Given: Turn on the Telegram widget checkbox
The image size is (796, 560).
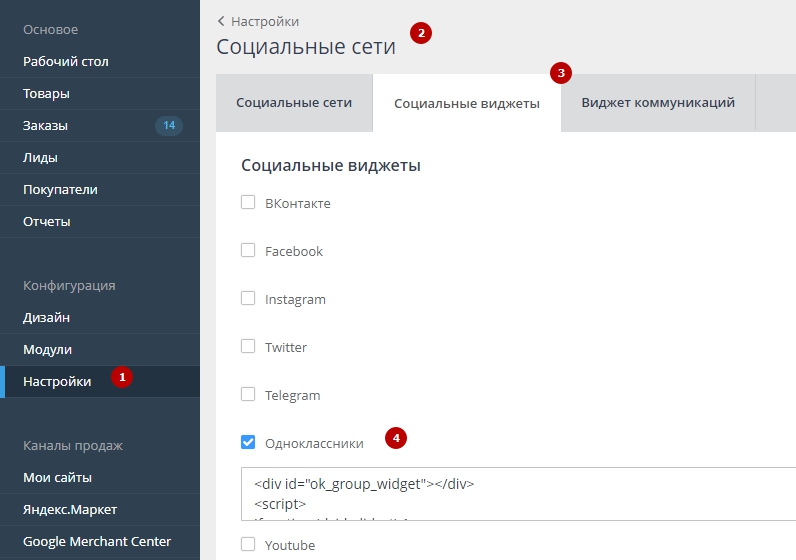Looking at the screenshot, I should coord(248,395).
